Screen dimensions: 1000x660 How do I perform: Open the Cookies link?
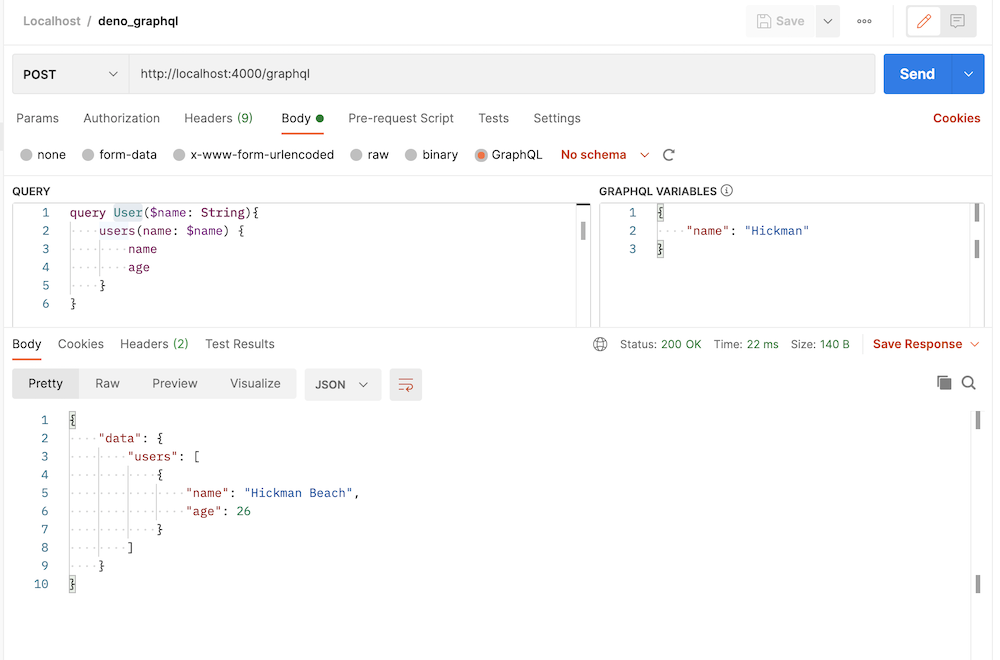pyautogui.click(x=956, y=118)
